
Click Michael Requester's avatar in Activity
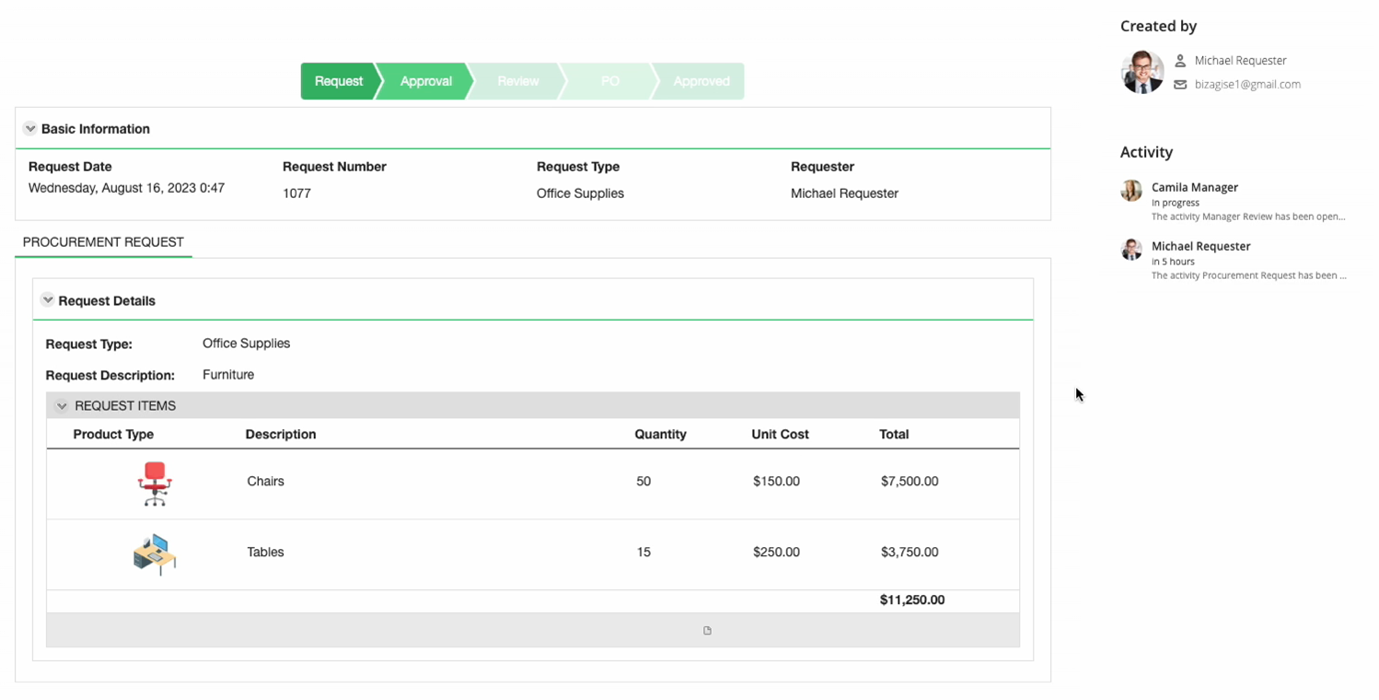point(1131,250)
